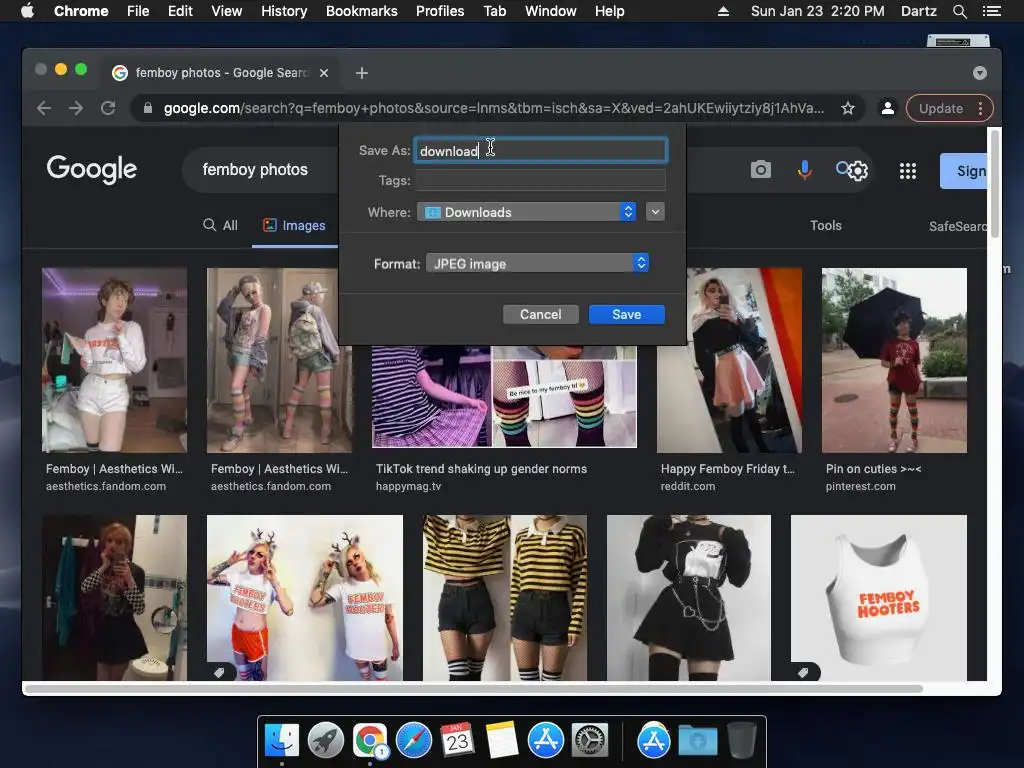Open Safari from the Dock
The image size is (1024, 768).
pos(414,741)
